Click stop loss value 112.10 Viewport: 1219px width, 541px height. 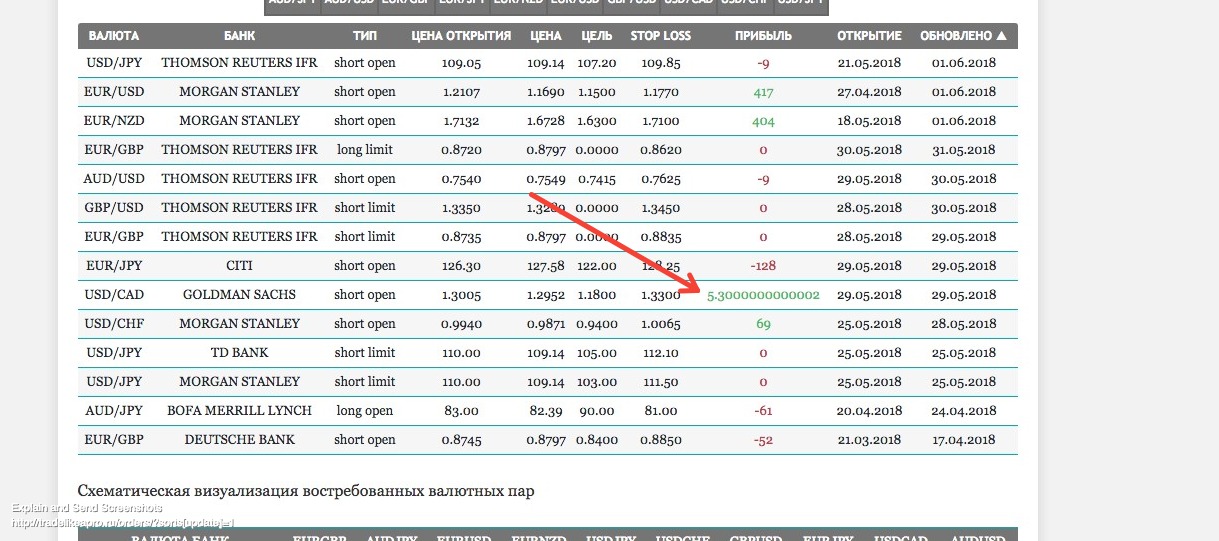pos(660,353)
